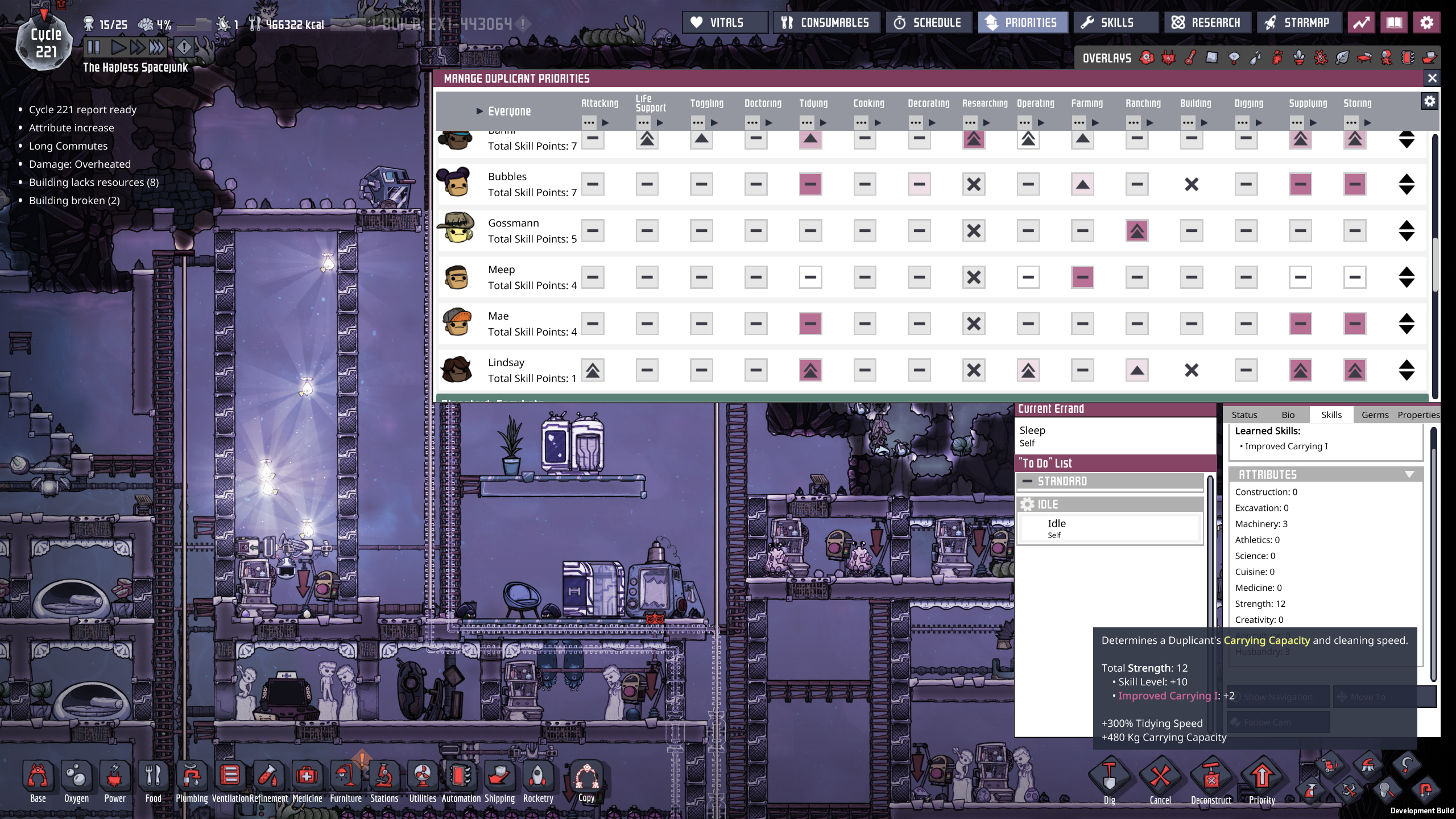1456x819 pixels.
Task: Collapse the Standard to-do group
Action: click(1028, 481)
